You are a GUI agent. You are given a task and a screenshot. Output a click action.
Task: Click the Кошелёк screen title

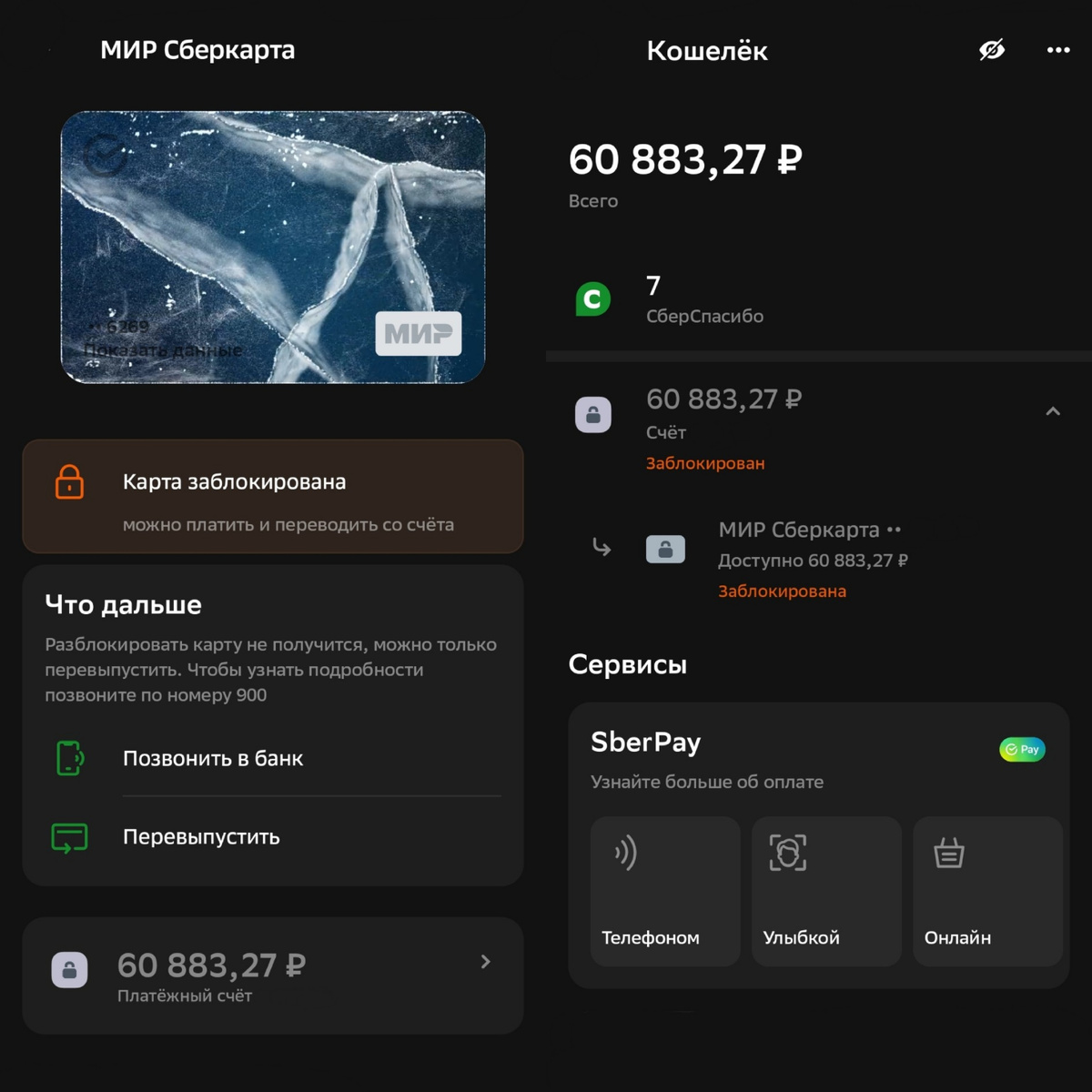click(x=707, y=50)
